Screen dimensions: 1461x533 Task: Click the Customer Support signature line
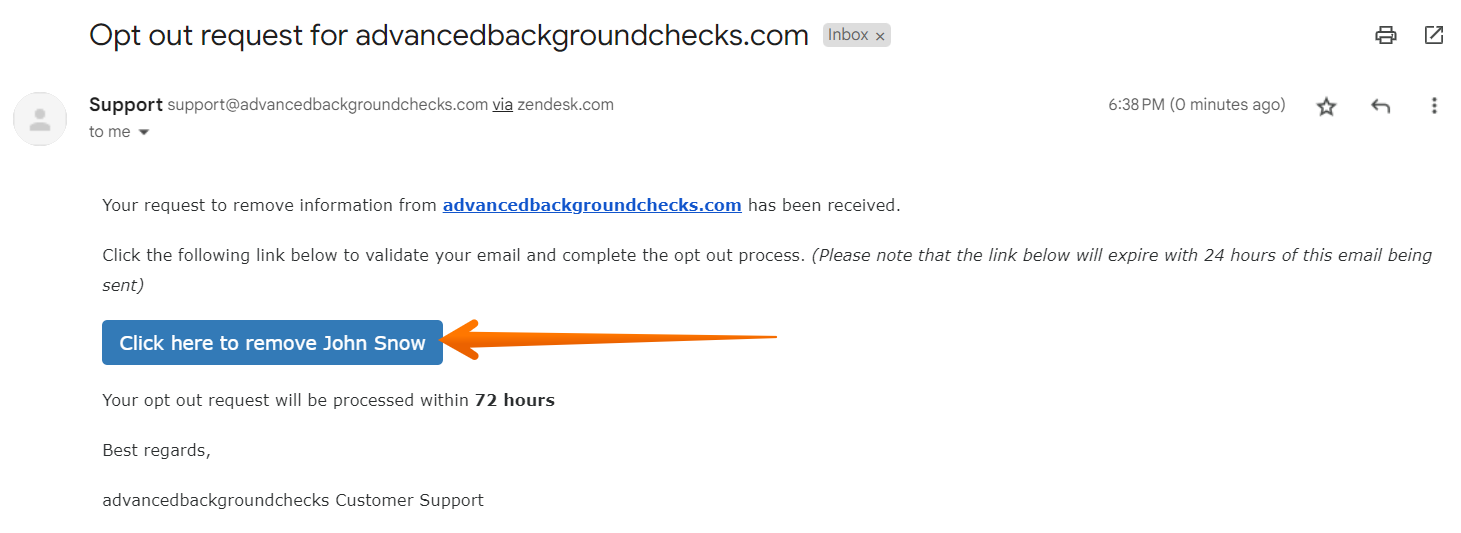click(292, 500)
